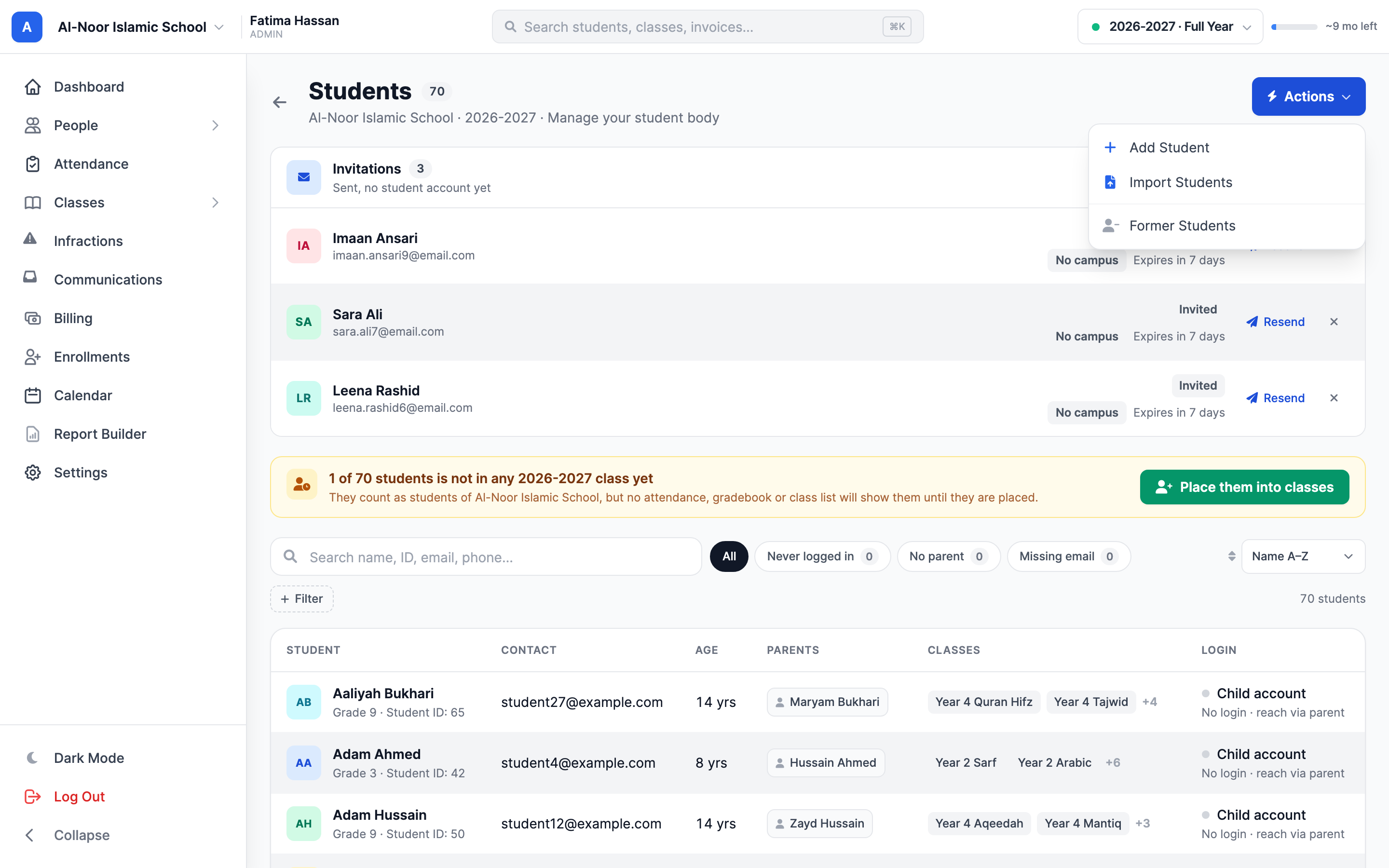Open Maryam Bukhari parent chip

[x=827, y=702]
